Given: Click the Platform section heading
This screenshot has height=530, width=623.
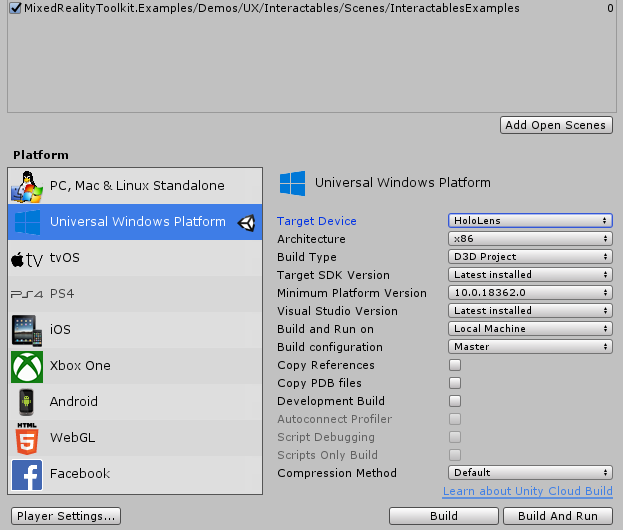Looking at the screenshot, I should (41, 155).
